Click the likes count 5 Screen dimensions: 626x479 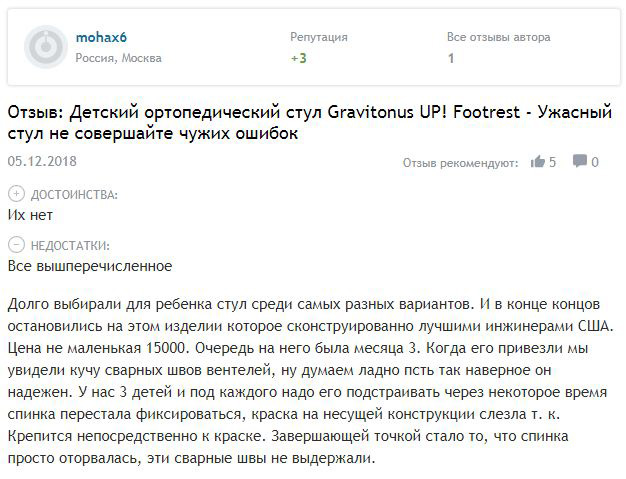(552, 161)
